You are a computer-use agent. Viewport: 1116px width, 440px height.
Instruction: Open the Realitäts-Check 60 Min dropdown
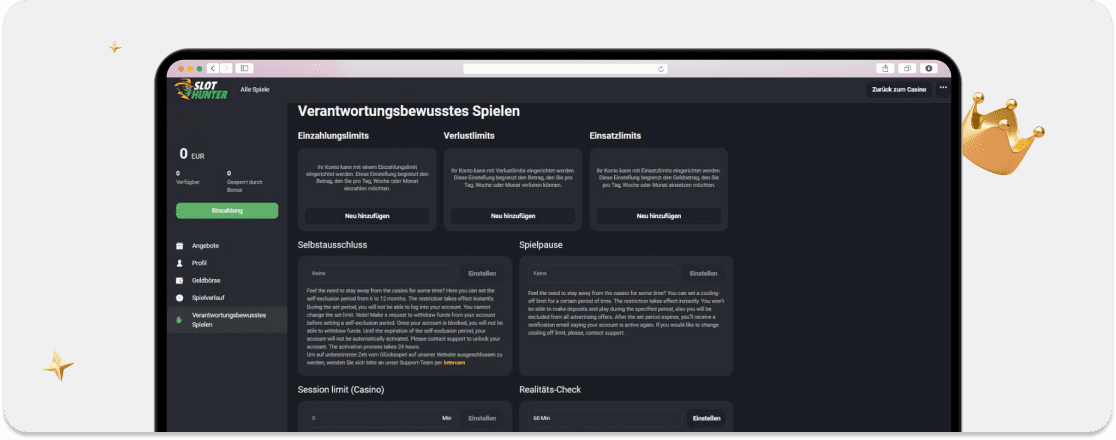coord(605,419)
